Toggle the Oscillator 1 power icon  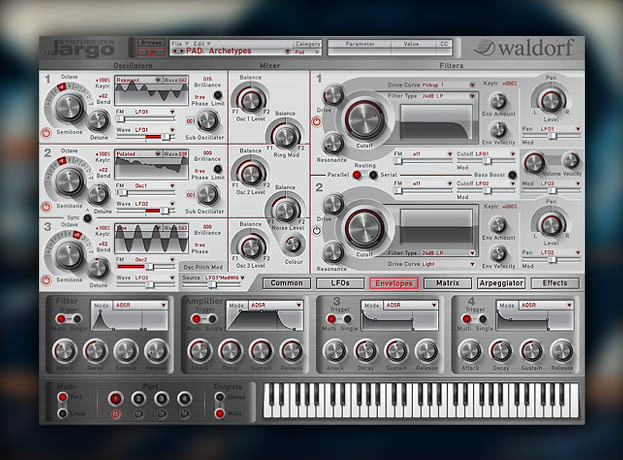[46, 133]
